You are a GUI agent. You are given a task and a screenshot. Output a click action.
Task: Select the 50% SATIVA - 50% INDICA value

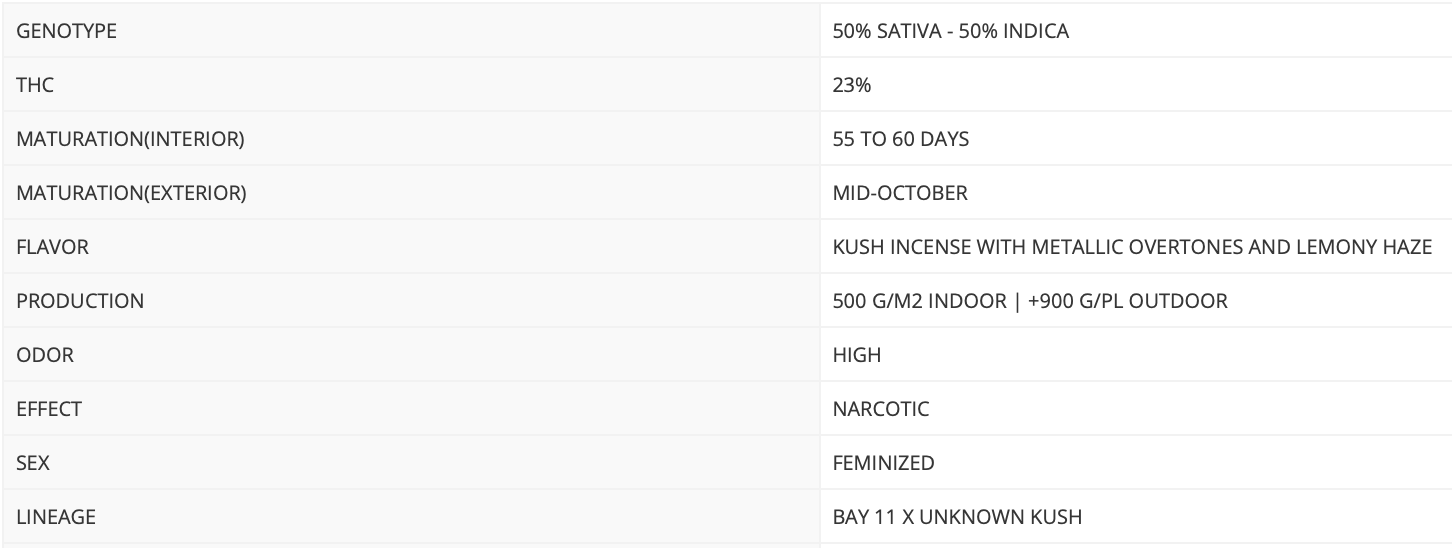950,31
